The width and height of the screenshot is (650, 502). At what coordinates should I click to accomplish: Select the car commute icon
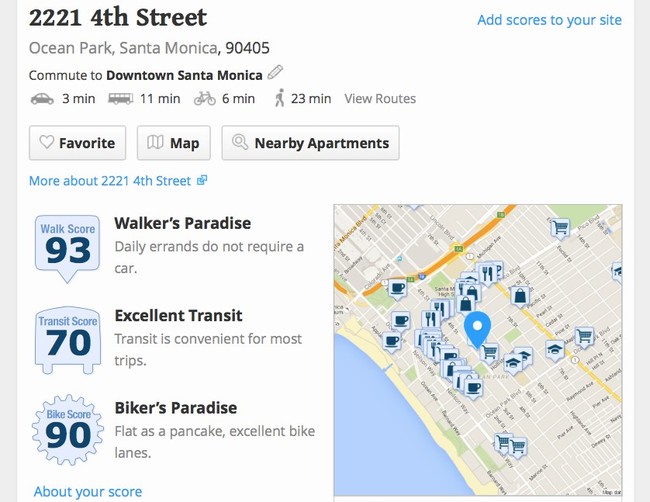pyautogui.click(x=42, y=99)
